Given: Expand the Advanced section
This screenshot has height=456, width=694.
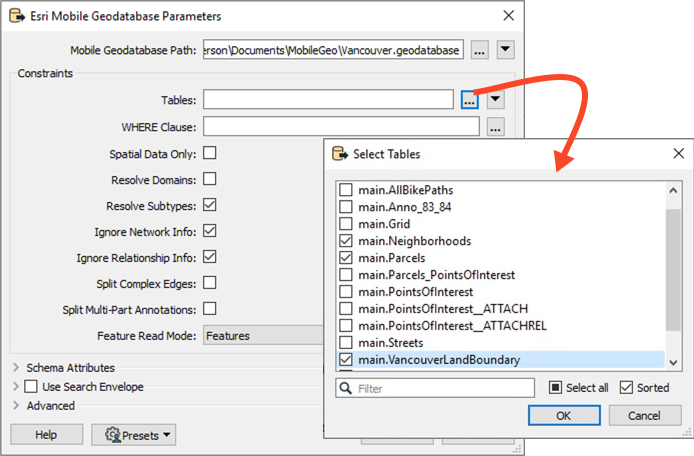Looking at the screenshot, I should click(x=16, y=406).
